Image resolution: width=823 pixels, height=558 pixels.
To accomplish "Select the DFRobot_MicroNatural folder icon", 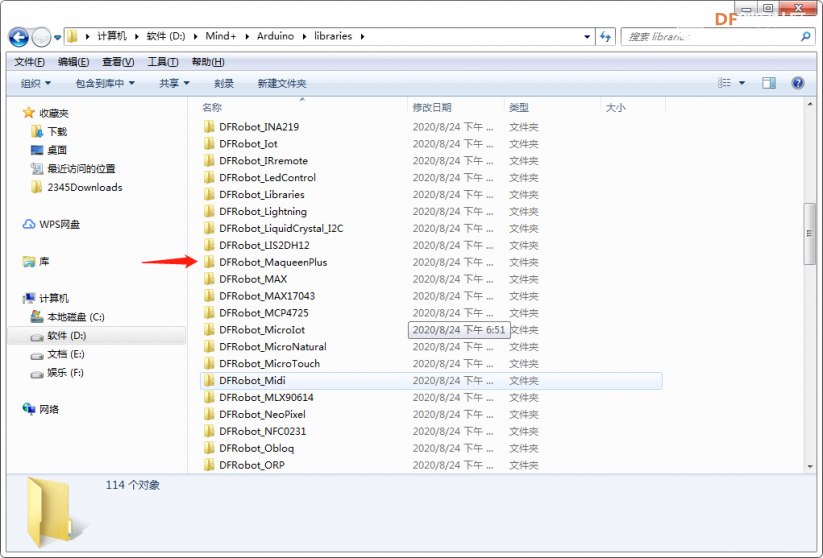I will [x=209, y=346].
